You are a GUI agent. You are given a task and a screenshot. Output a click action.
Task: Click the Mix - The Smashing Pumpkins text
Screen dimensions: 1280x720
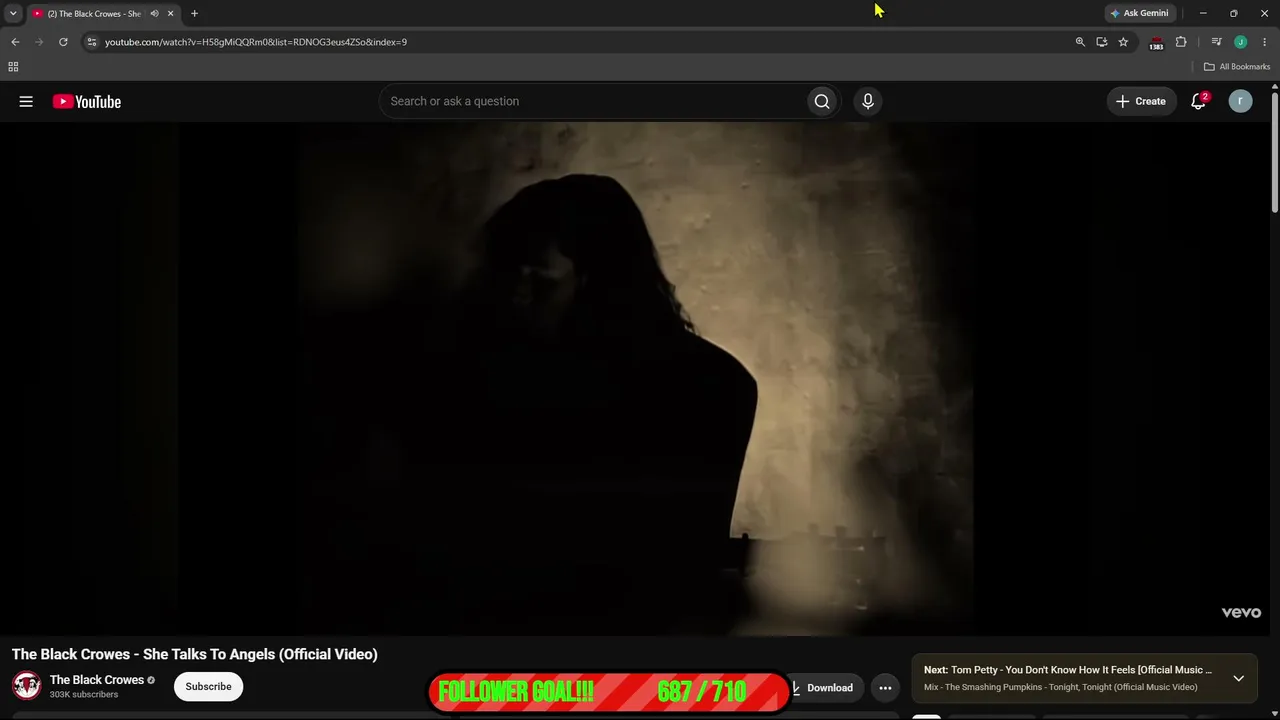tap(1060, 687)
